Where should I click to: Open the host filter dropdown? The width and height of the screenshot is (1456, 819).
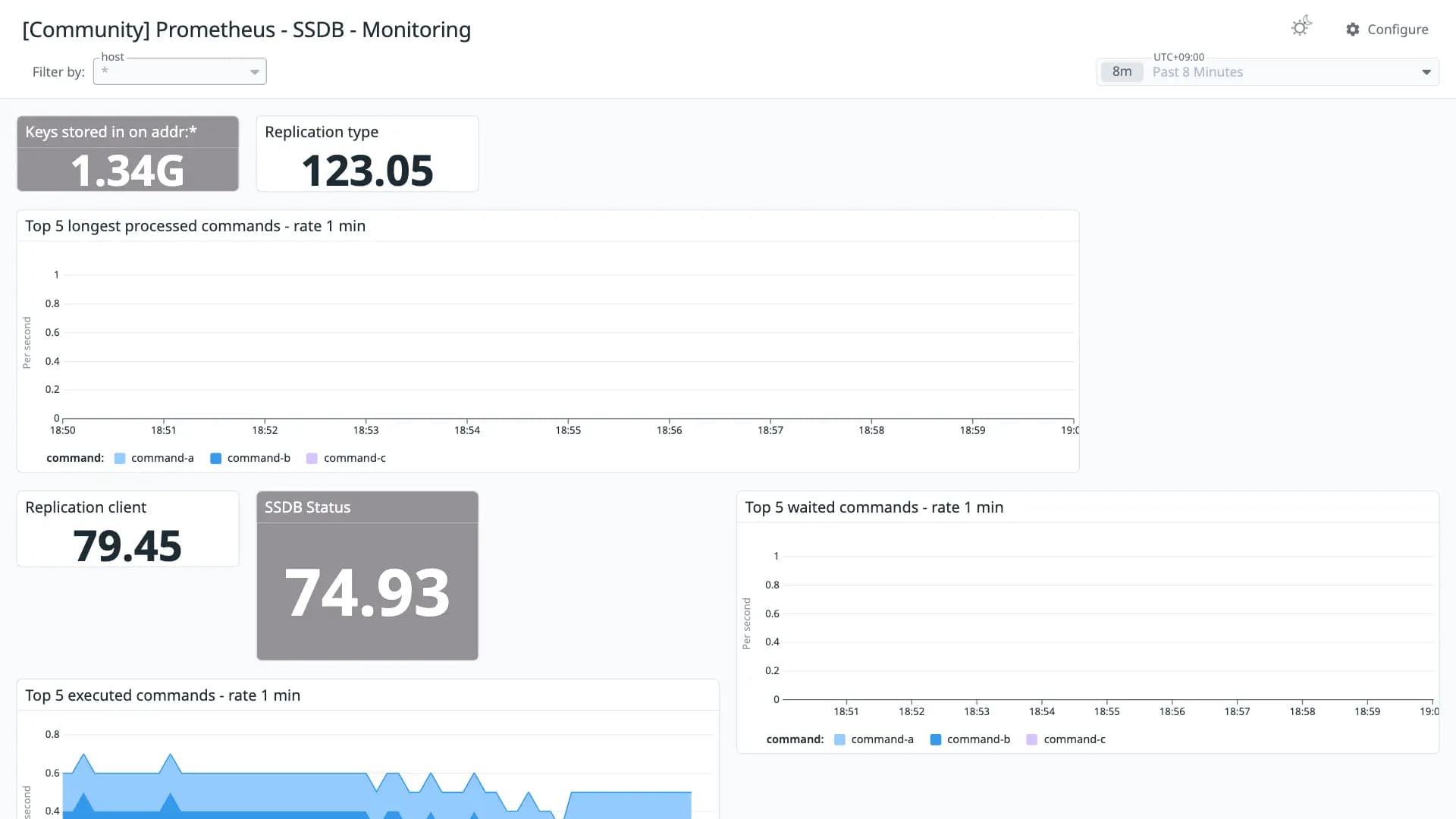point(180,71)
